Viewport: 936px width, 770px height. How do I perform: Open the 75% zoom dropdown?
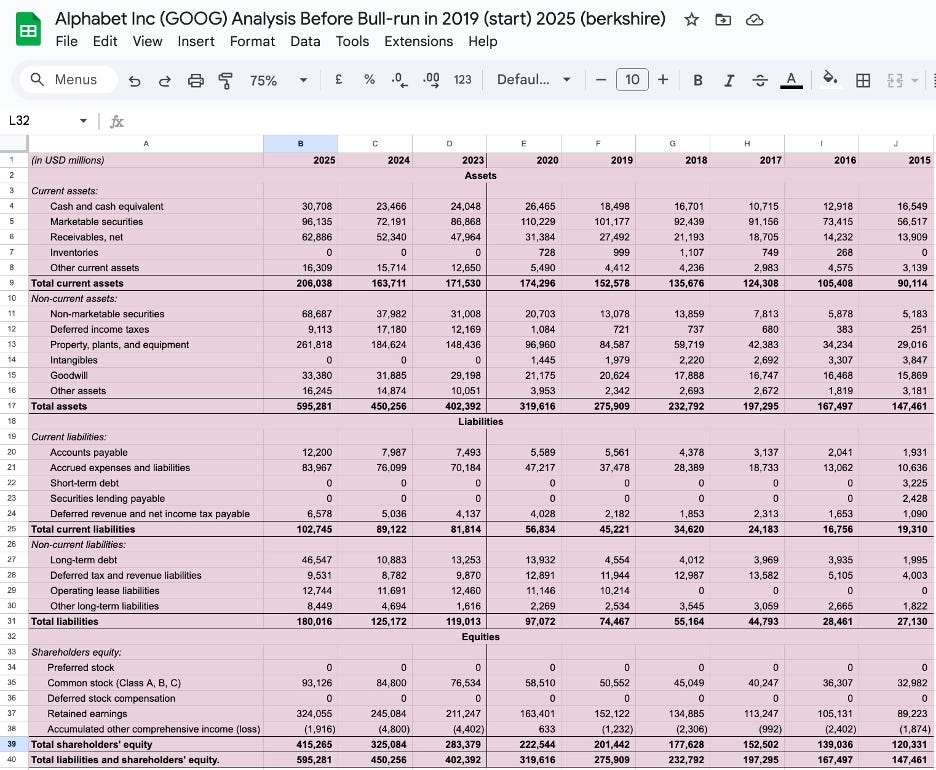(278, 80)
